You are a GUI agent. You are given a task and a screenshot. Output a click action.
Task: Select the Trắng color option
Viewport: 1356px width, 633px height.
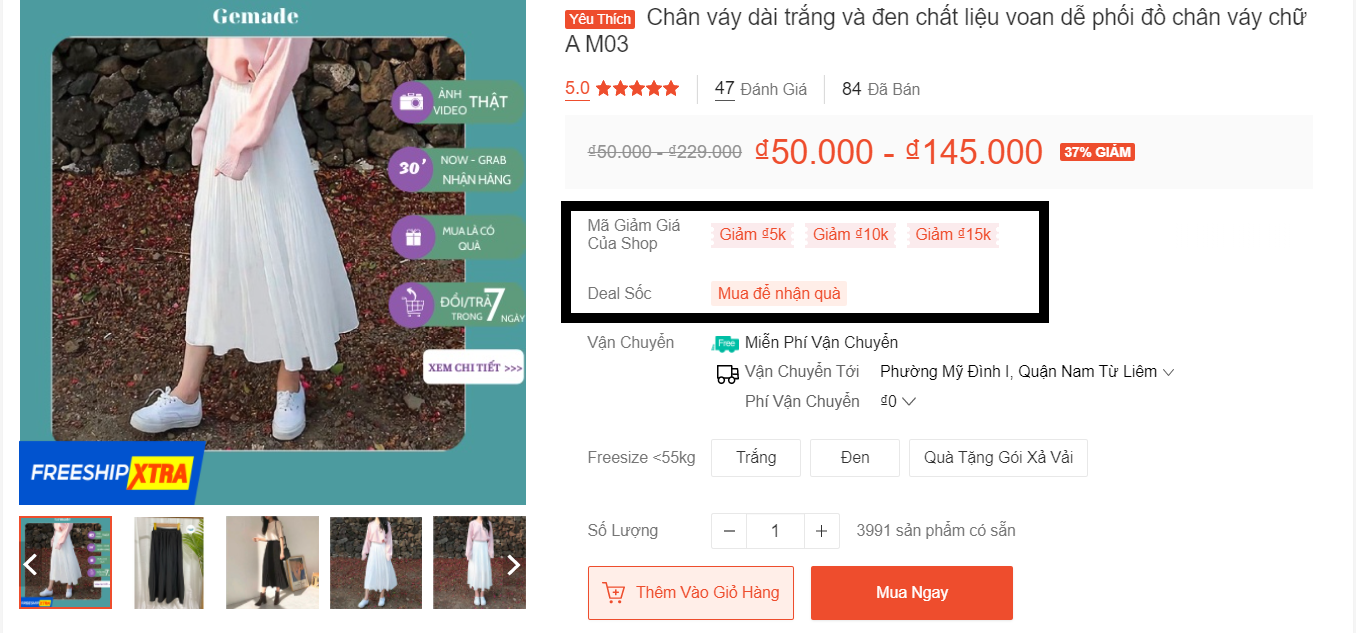click(x=756, y=458)
